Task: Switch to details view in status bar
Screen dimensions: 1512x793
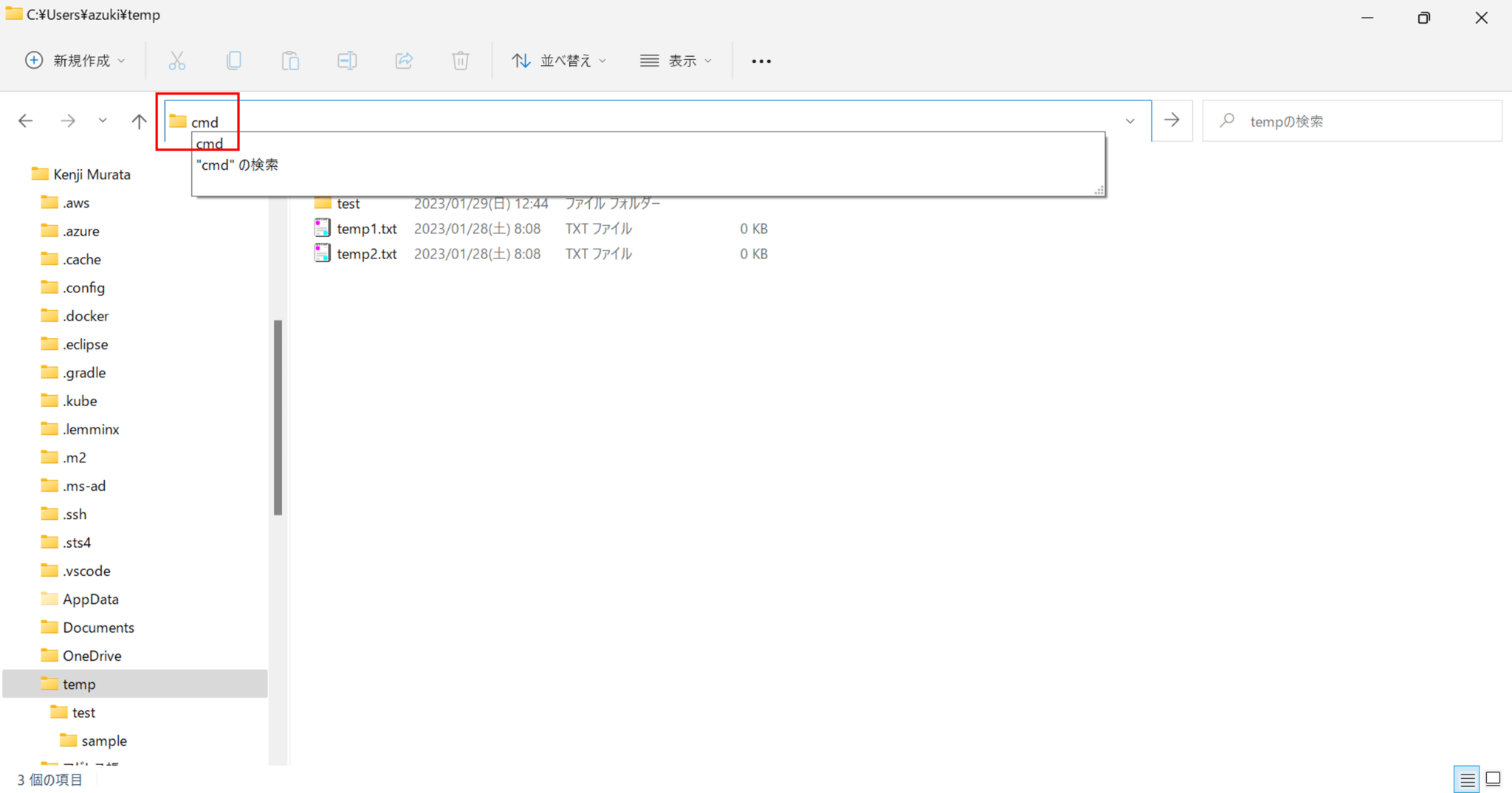Action: point(1467,779)
